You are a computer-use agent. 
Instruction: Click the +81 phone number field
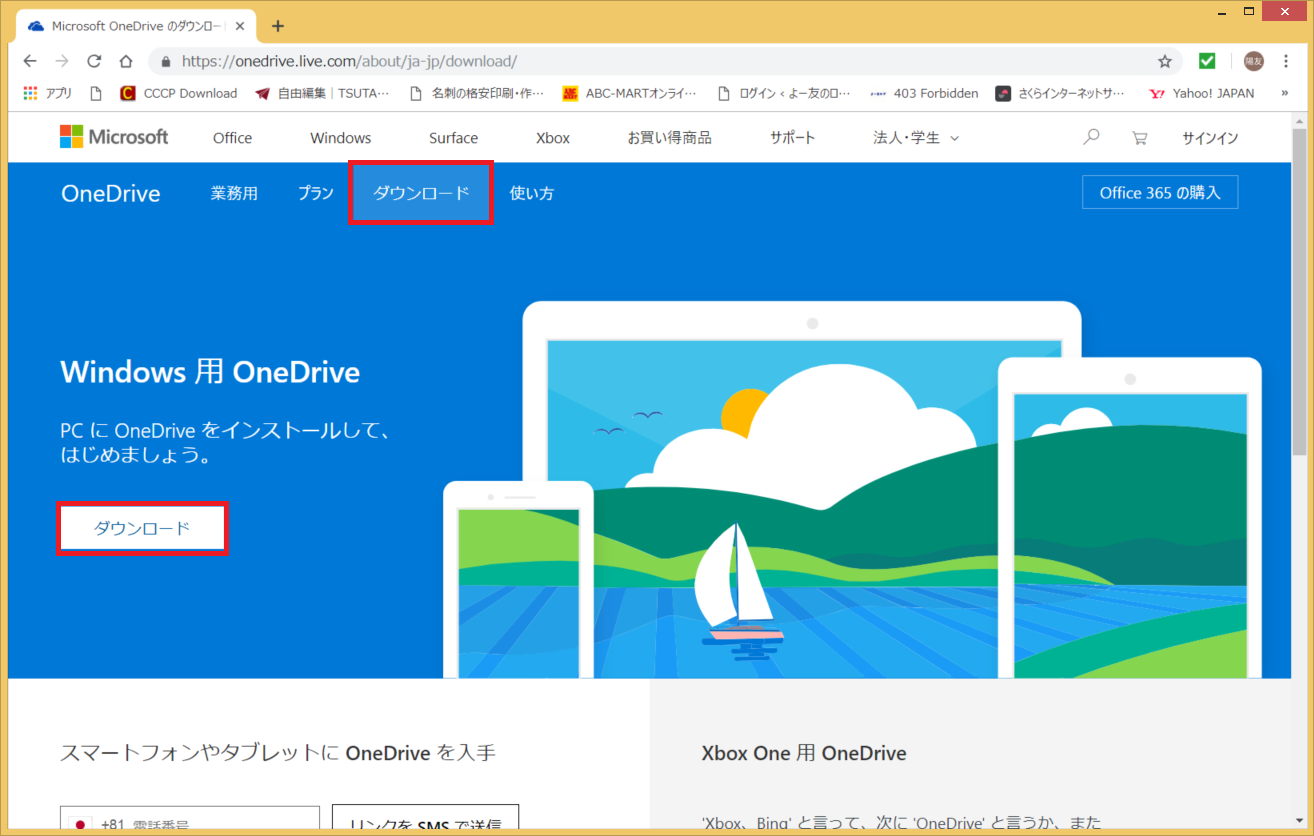190,820
